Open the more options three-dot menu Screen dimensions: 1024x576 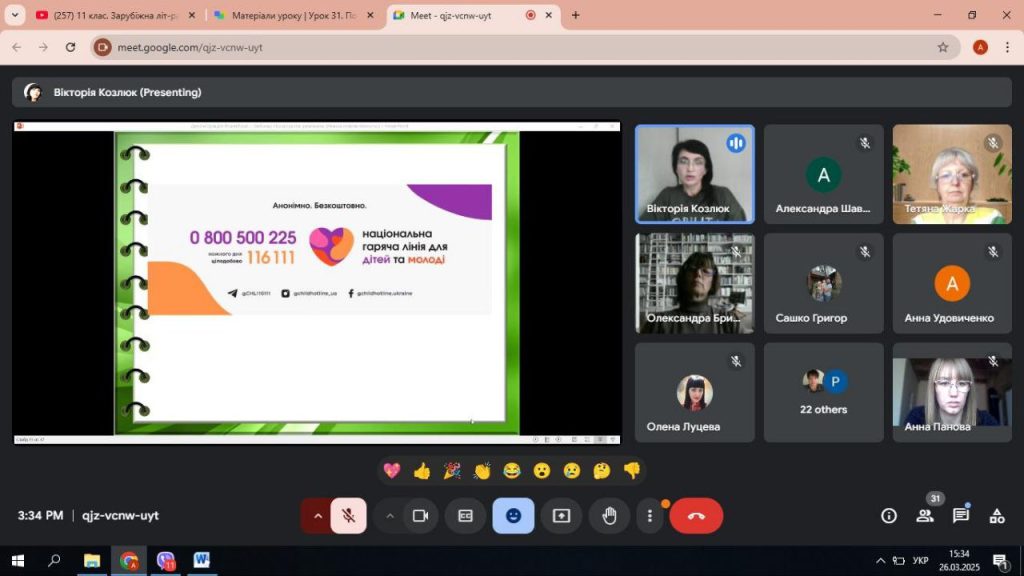pos(650,516)
